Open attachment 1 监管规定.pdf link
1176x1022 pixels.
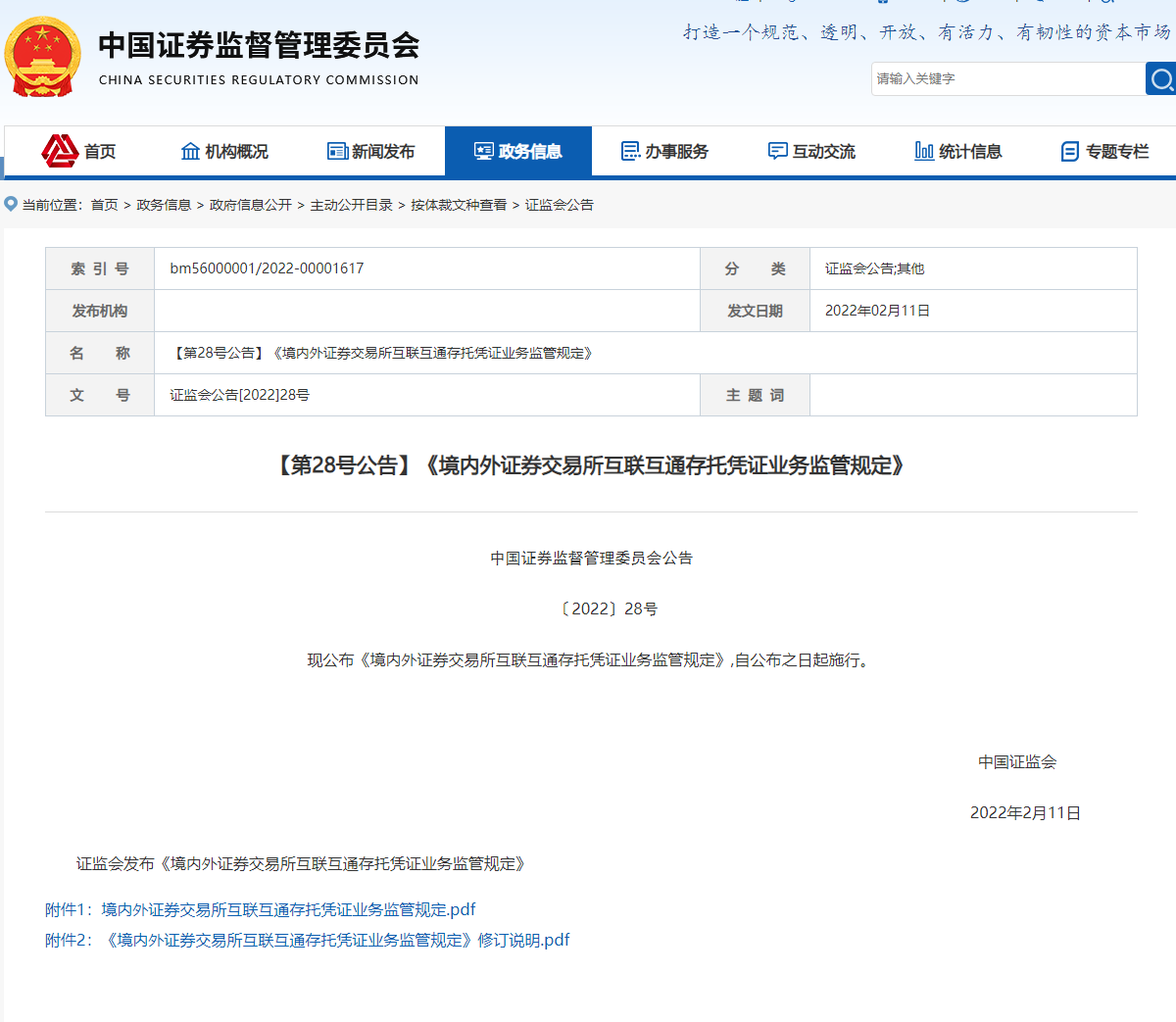tap(288, 909)
